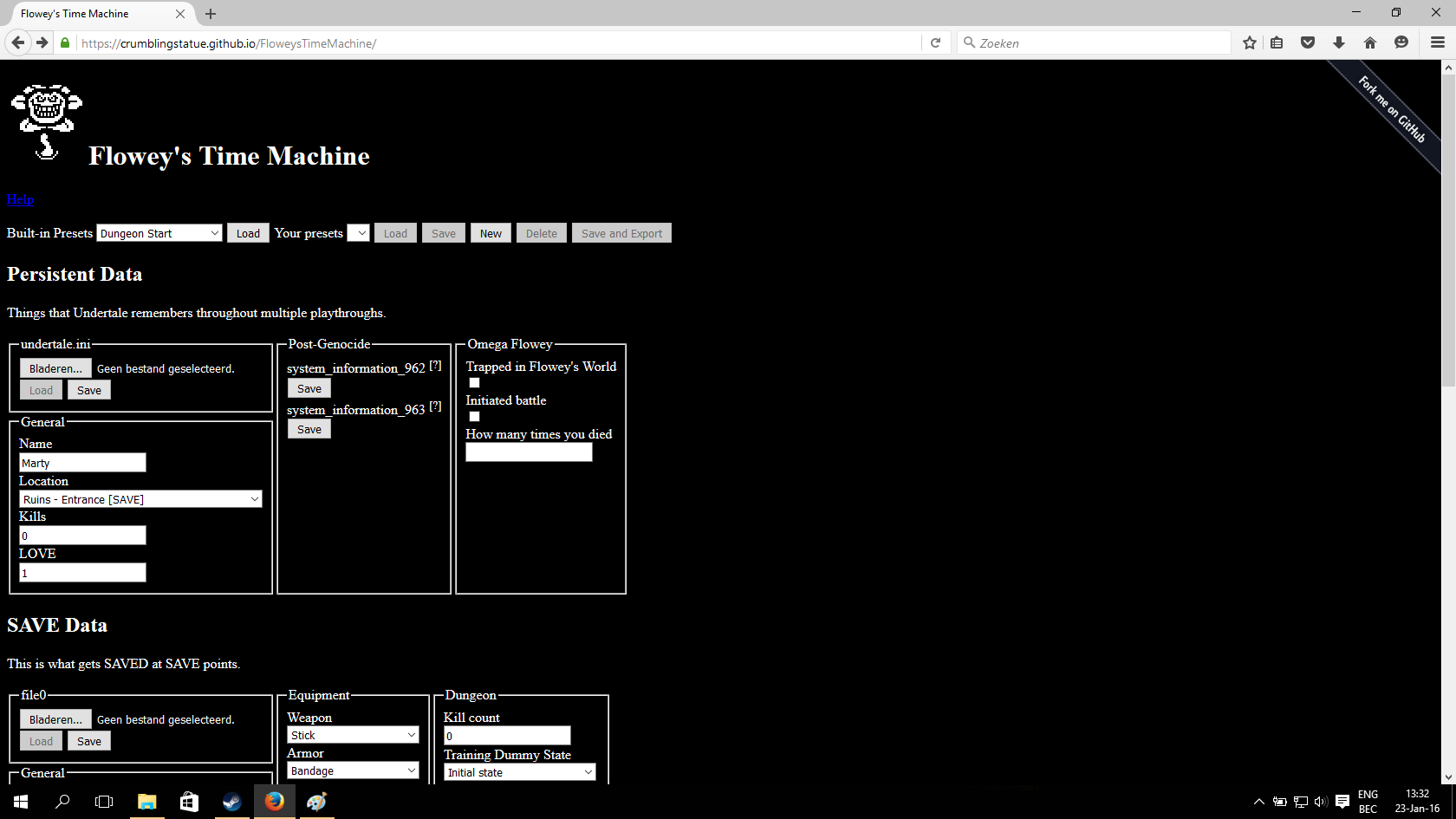The image size is (1456, 819).
Task: Click the LOVE input field
Action: coord(82,573)
